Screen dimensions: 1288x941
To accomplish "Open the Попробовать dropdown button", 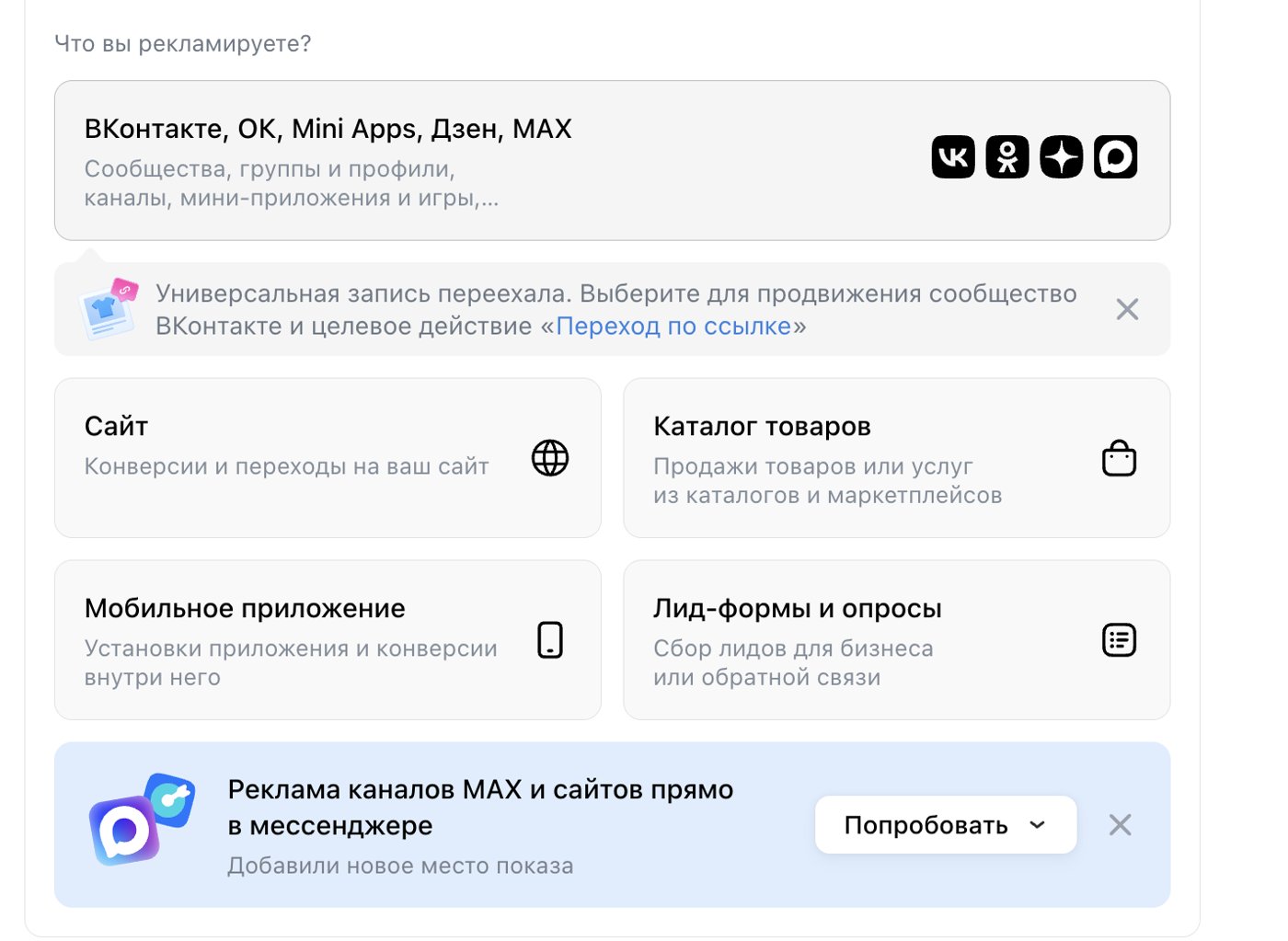I will pyautogui.click(x=946, y=825).
